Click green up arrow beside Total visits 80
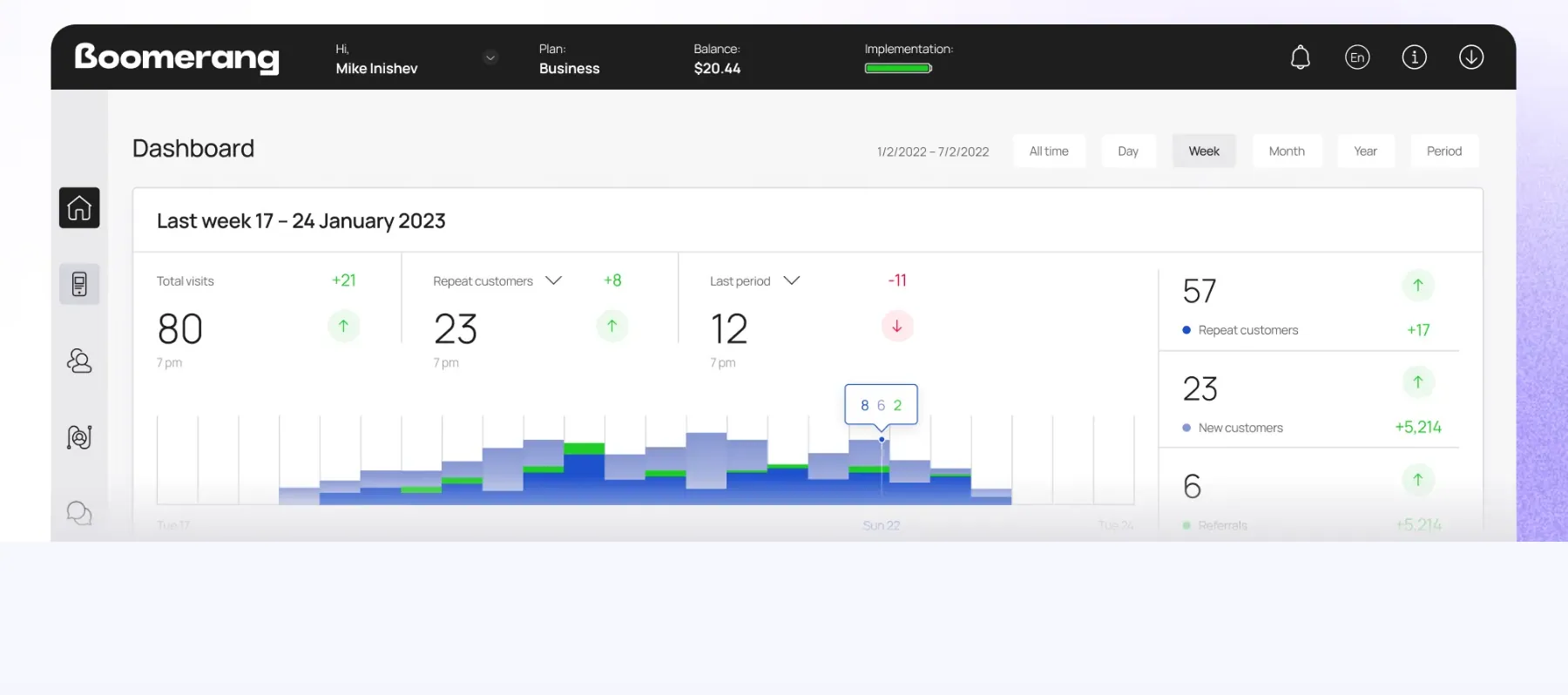The image size is (1568, 695). (x=343, y=327)
